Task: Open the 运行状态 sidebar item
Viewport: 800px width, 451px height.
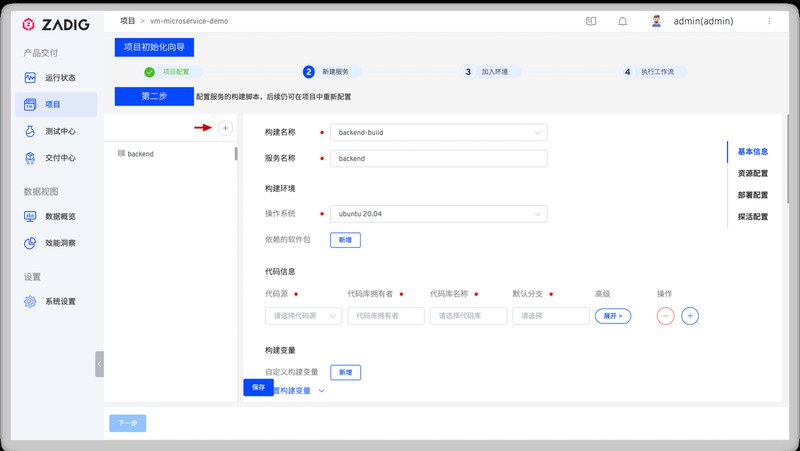Action: (x=59, y=78)
